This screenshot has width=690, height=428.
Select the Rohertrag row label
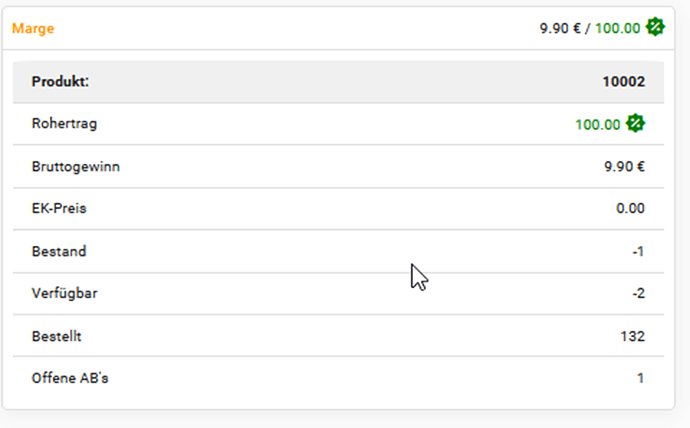click(64, 124)
